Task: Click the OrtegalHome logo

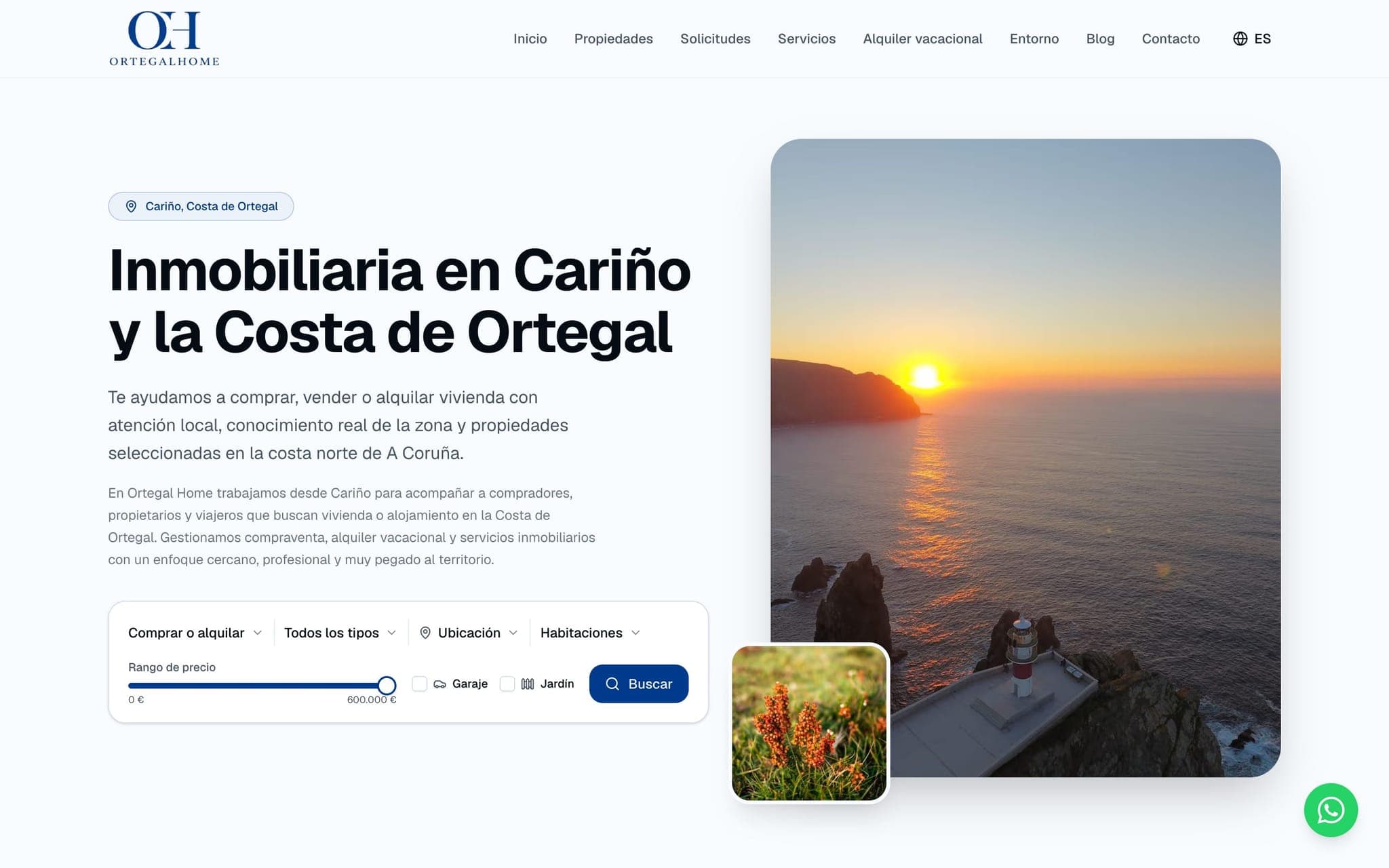Action: pos(164,39)
